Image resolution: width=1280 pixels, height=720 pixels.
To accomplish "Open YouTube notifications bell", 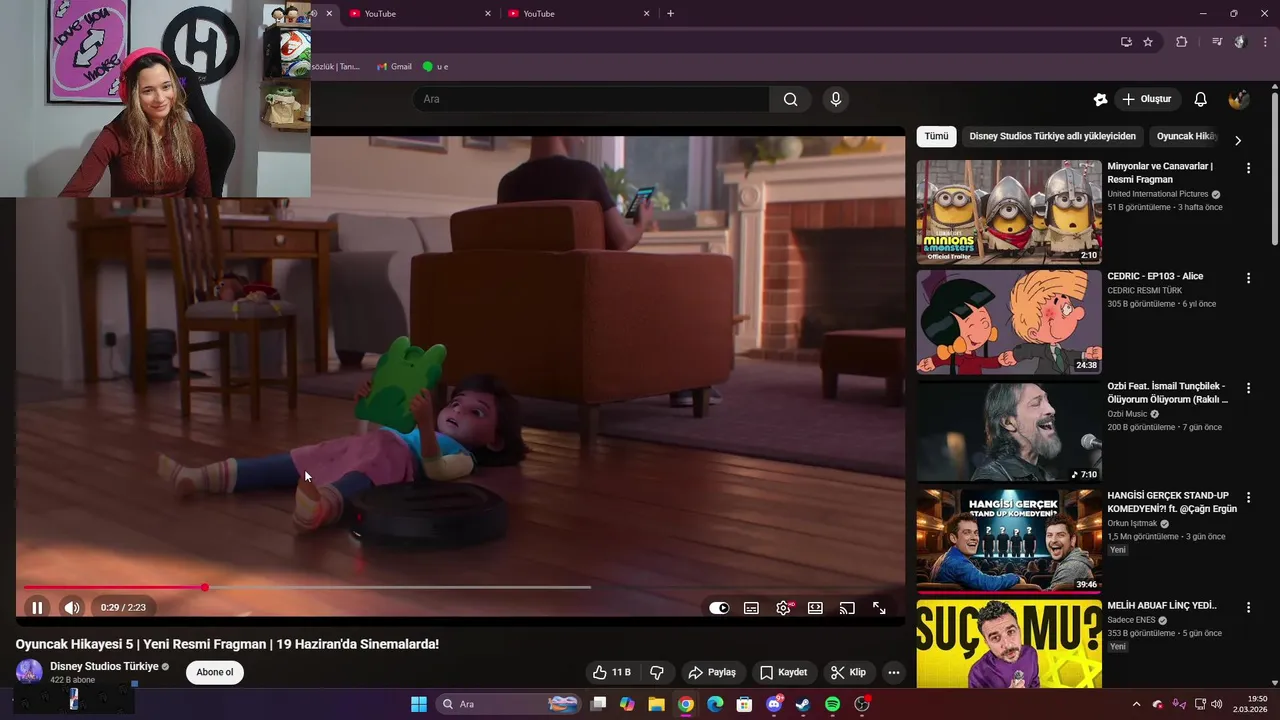I will pos(1201,99).
